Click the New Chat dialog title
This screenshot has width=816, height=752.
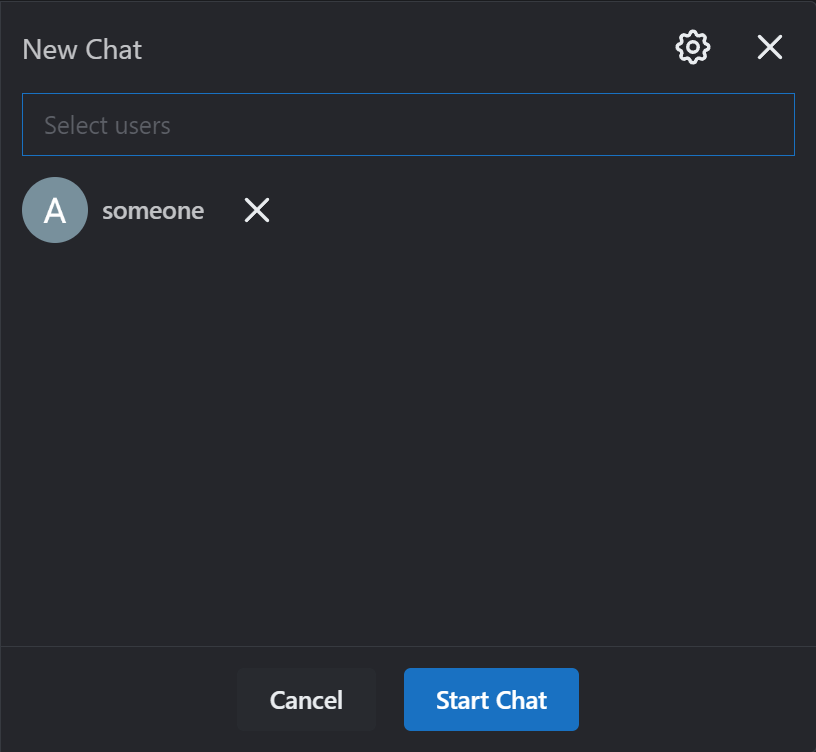tap(82, 50)
